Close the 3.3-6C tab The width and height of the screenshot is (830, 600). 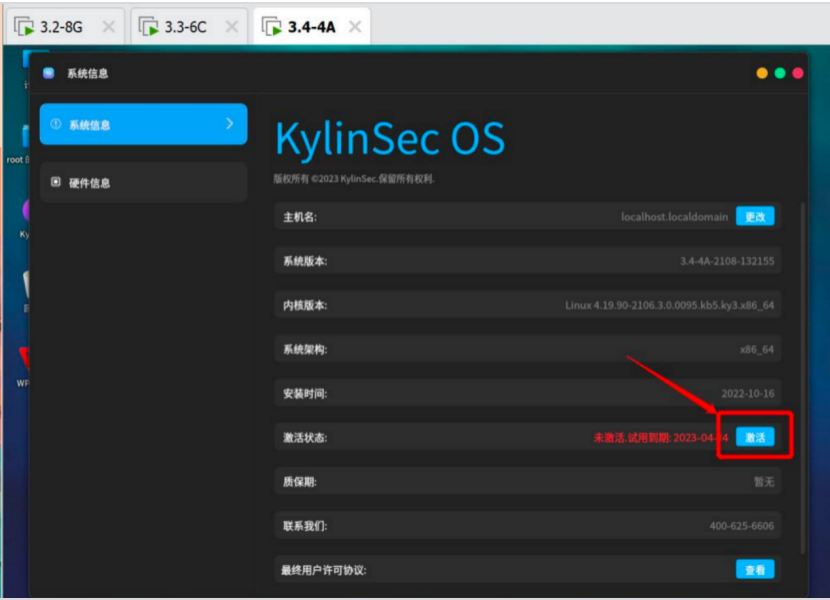coord(232,26)
